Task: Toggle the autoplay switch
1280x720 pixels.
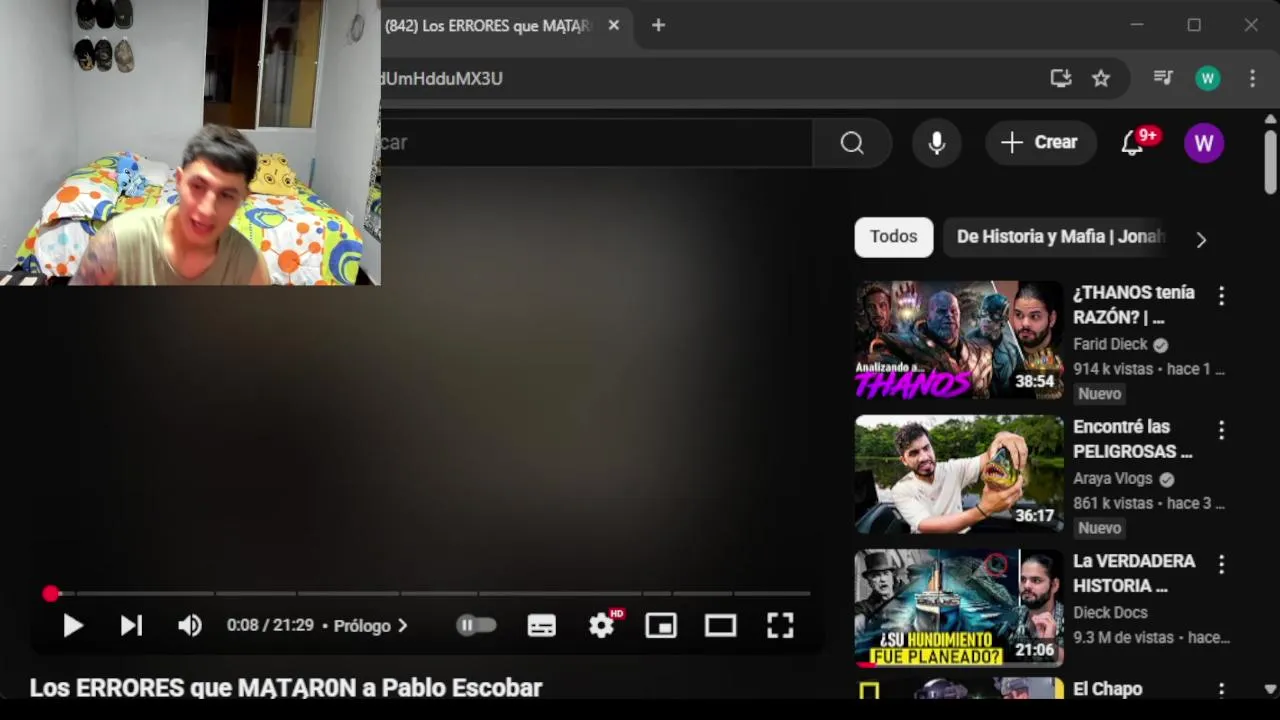Action: point(476,626)
